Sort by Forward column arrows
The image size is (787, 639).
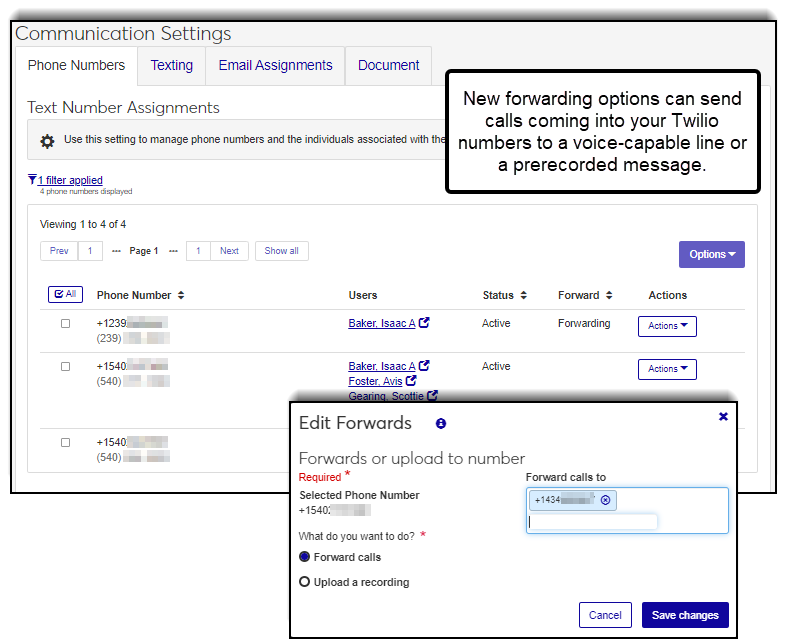pos(609,295)
